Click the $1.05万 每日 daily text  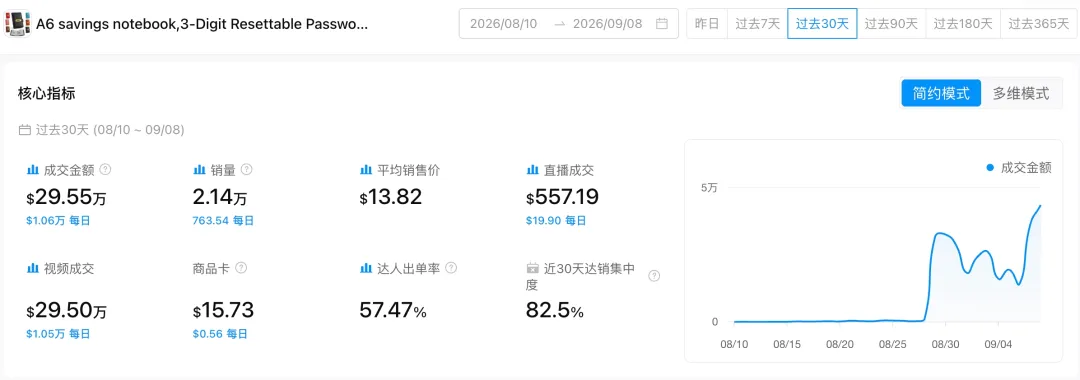[x=59, y=334]
